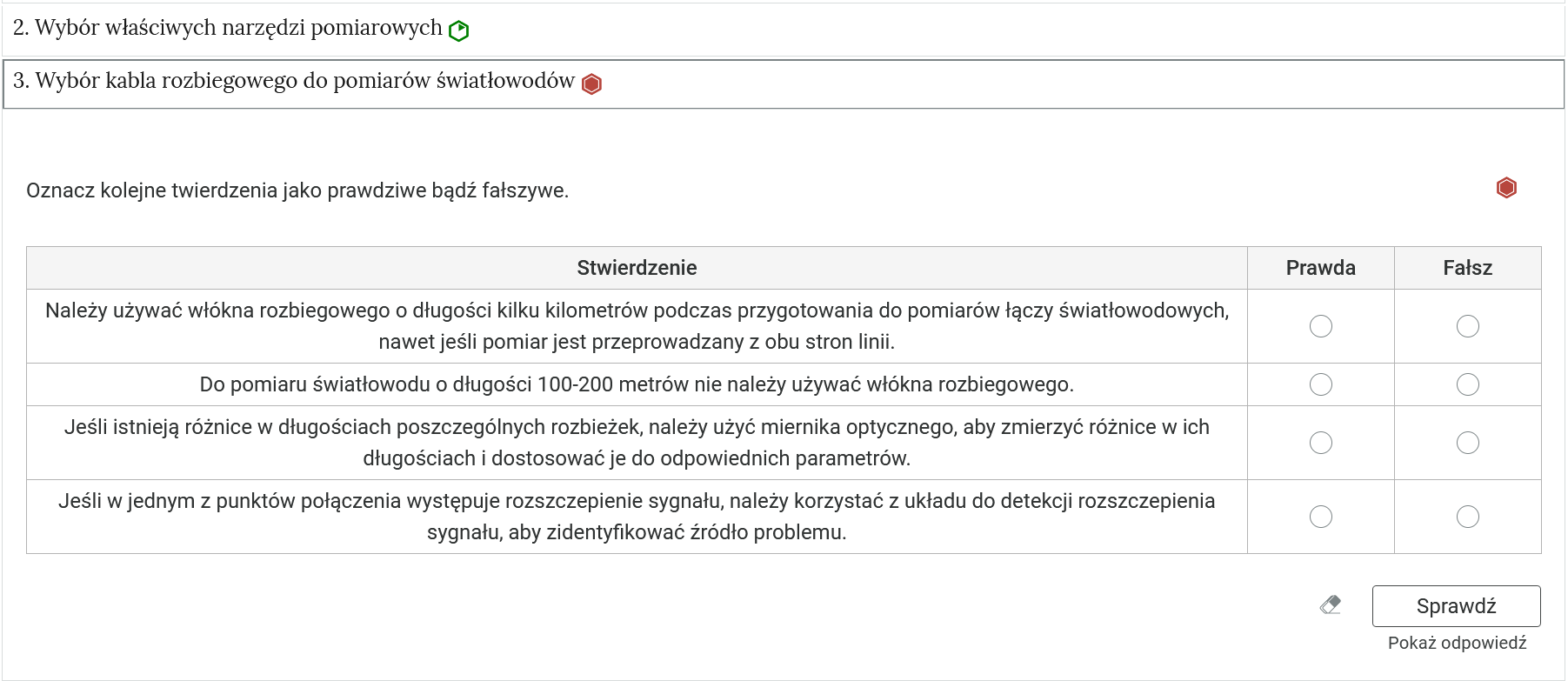Mark first statement about kilometers-long fiber as Prawda

tap(1321, 326)
